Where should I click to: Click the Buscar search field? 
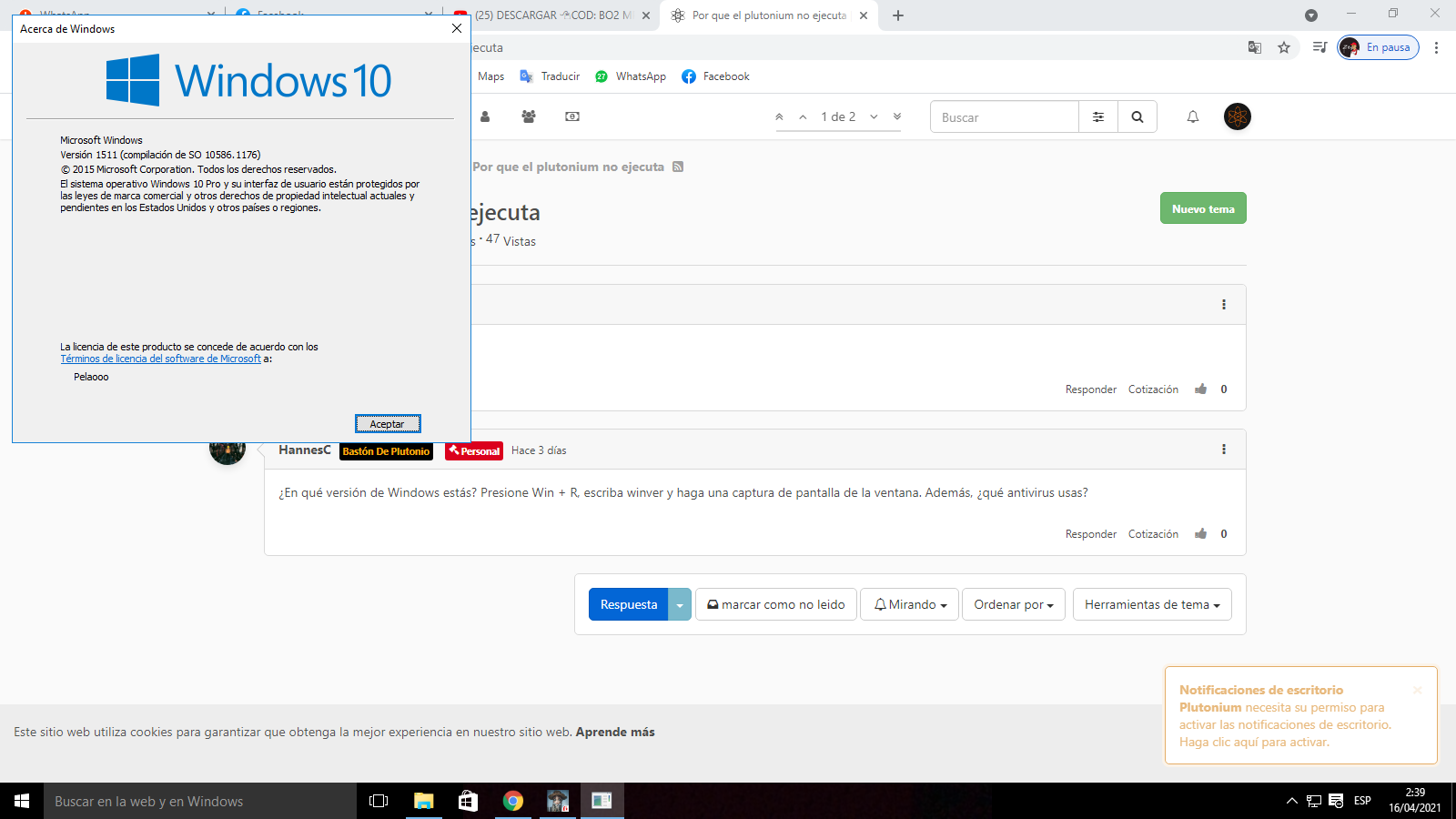point(1005,116)
